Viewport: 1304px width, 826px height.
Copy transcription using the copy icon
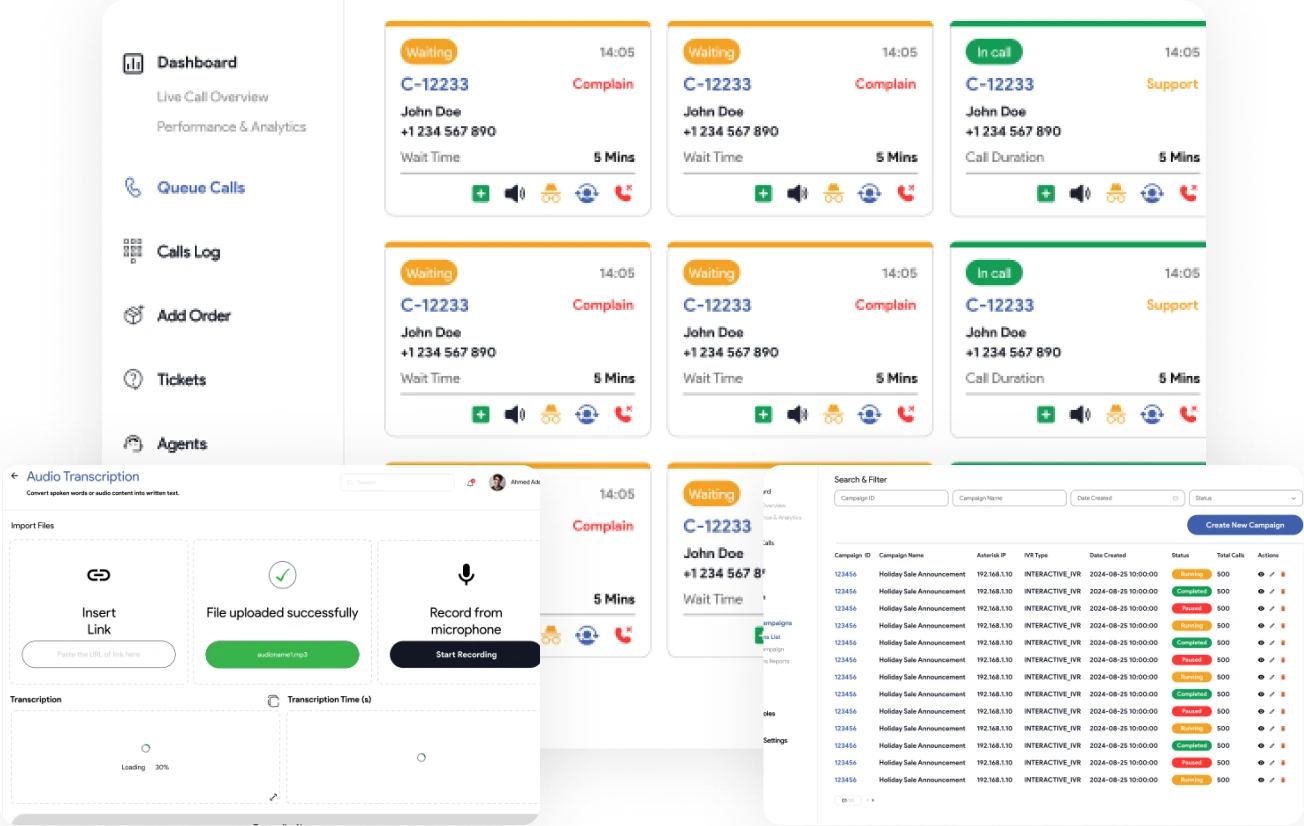[273, 701]
